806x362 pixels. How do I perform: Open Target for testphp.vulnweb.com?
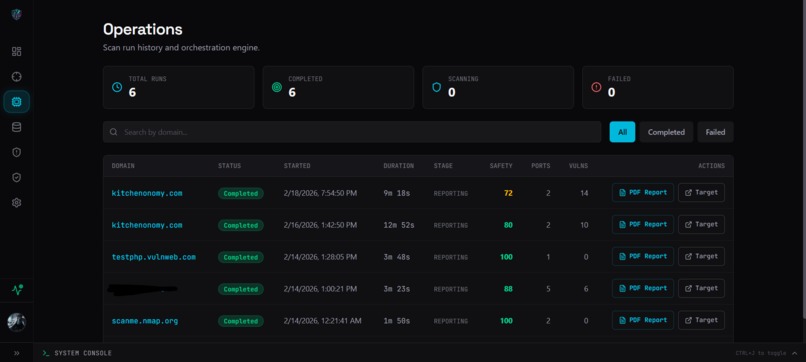click(x=701, y=257)
